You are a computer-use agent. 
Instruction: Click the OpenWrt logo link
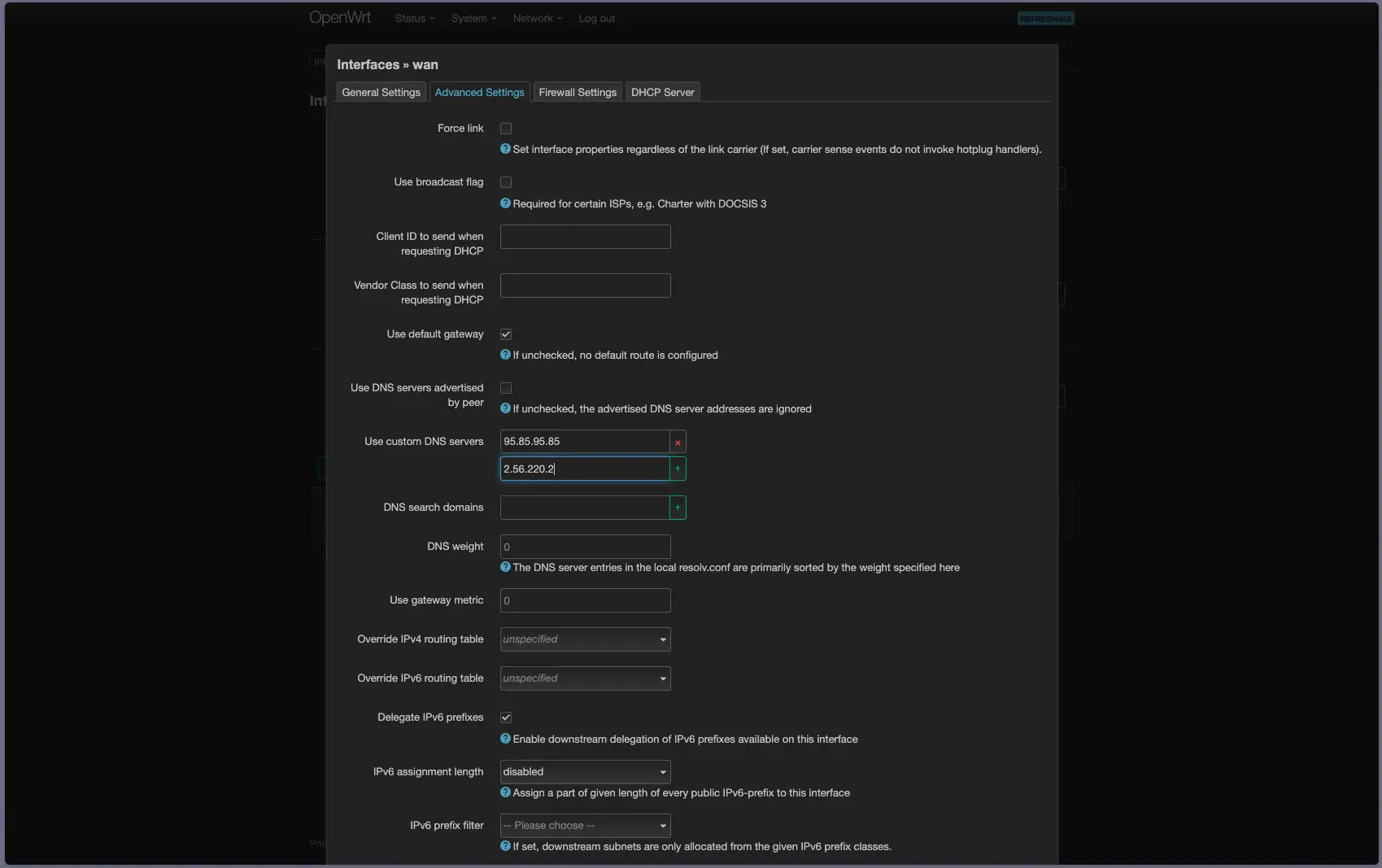340,18
